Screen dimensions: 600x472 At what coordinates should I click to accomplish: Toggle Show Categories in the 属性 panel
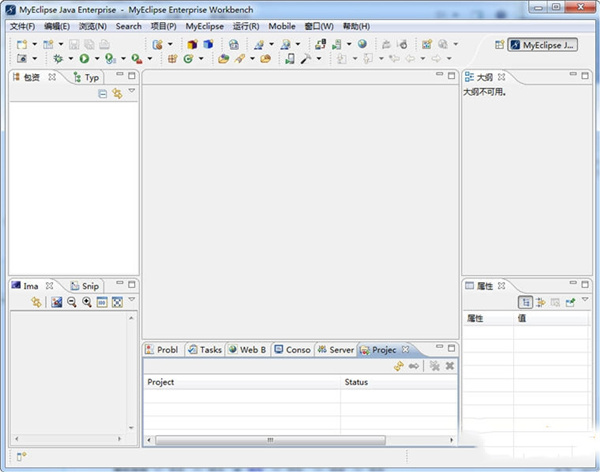point(525,302)
